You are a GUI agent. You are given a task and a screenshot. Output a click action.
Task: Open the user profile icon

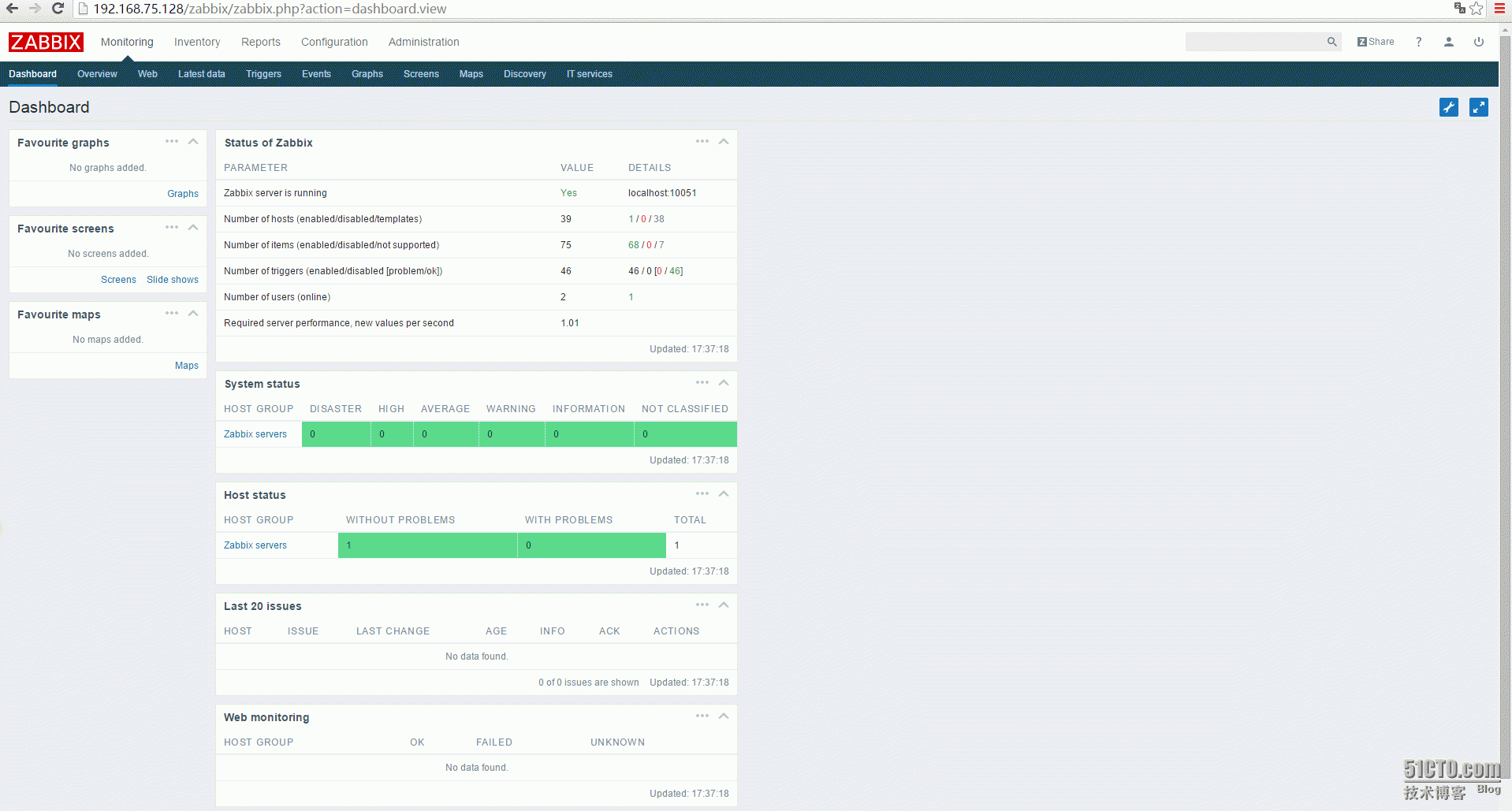1448,42
